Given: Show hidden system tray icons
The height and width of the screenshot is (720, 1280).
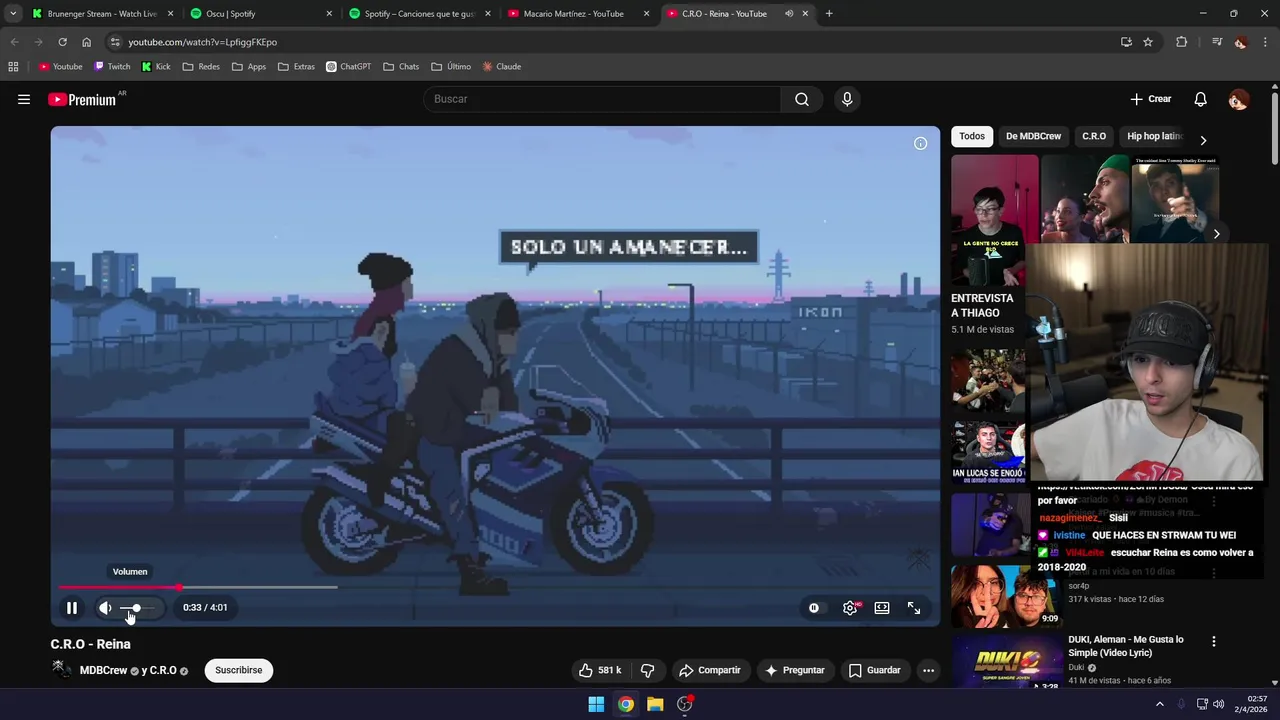Looking at the screenshot, I should [x=1160, y=704].
